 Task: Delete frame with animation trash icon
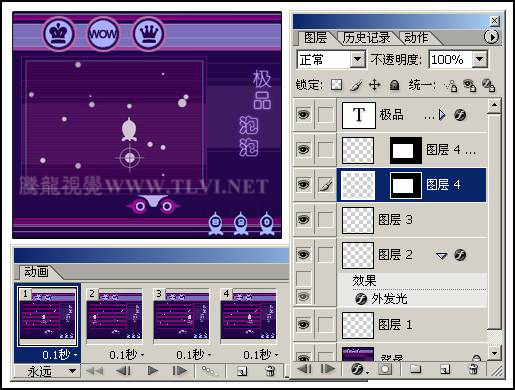pos(270,371)
